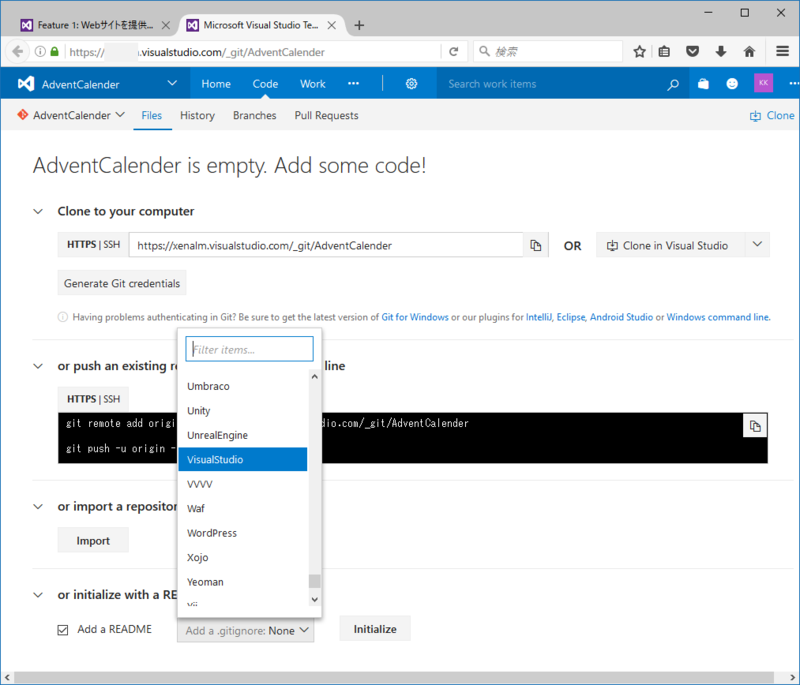Click the gitignore list scrollbar up arrow
The image size is (800, 685).
(315, 376)
